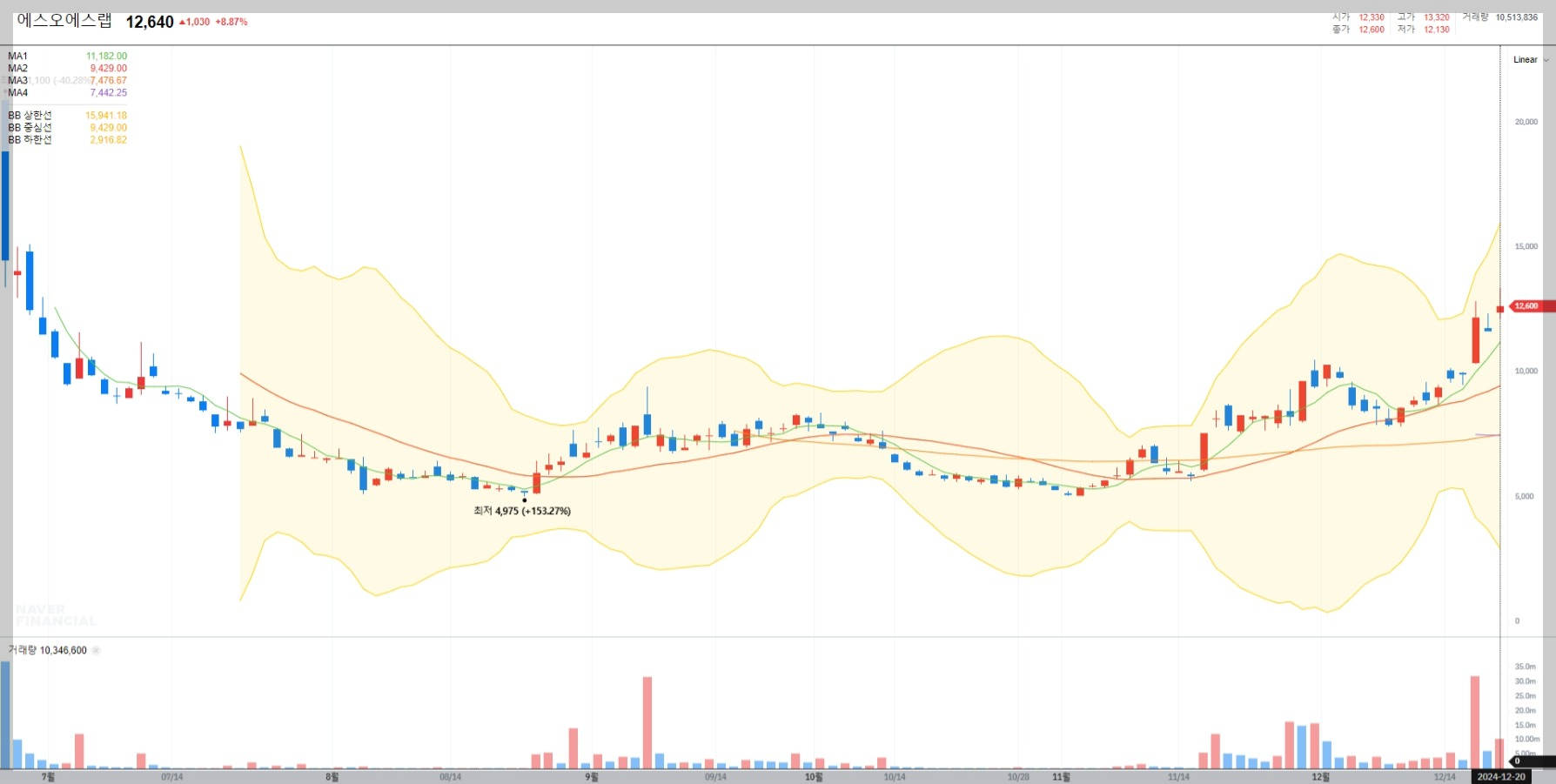Click the 12/14 date on time axis
The image size is (1556, 784).
[x=1445, y=777]
